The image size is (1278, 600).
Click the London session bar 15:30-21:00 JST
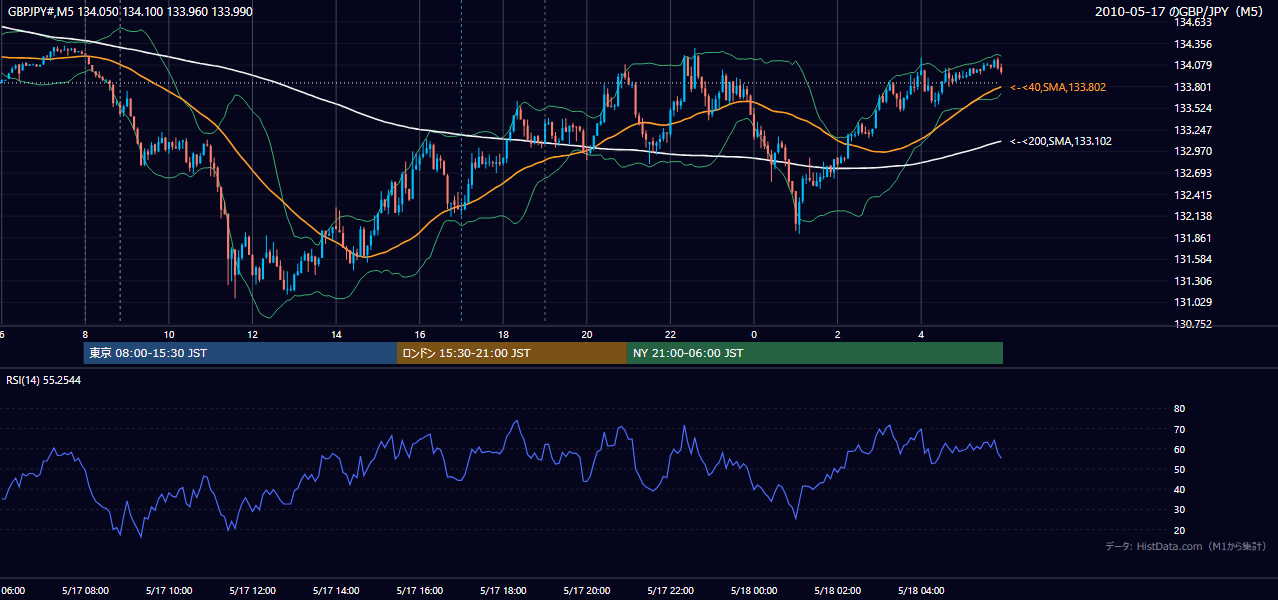coord(512,353)
